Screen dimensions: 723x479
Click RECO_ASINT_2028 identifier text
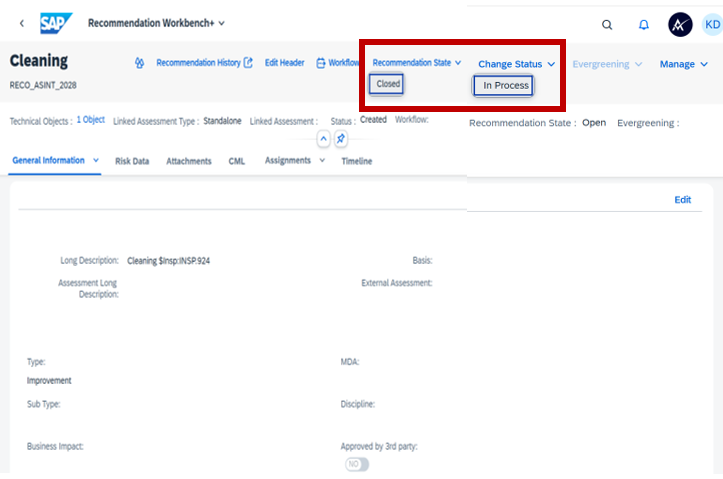[x=43, y=85]
